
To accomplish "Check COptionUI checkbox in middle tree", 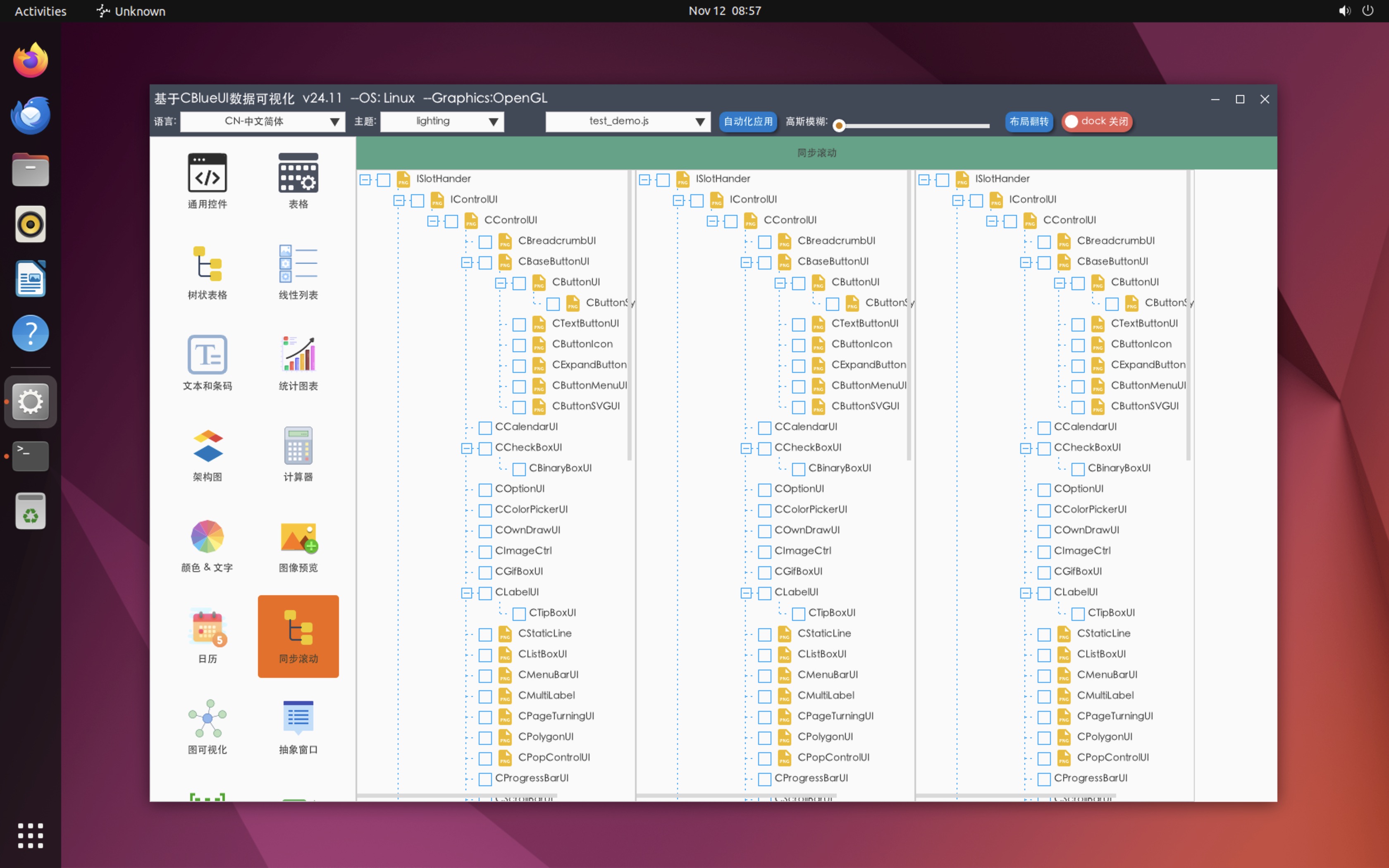I will coord(764,490).
